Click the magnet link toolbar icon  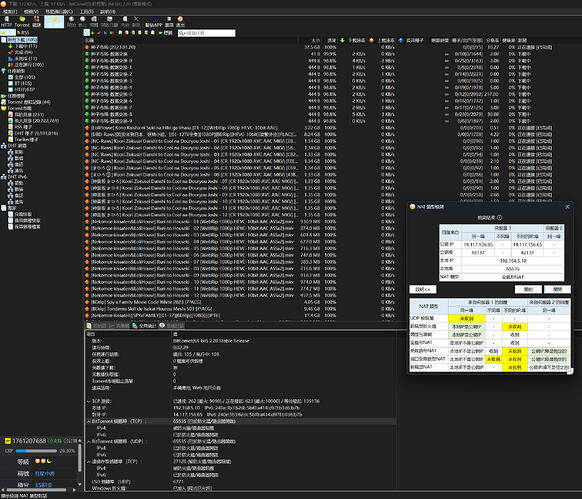coord(36,22)
